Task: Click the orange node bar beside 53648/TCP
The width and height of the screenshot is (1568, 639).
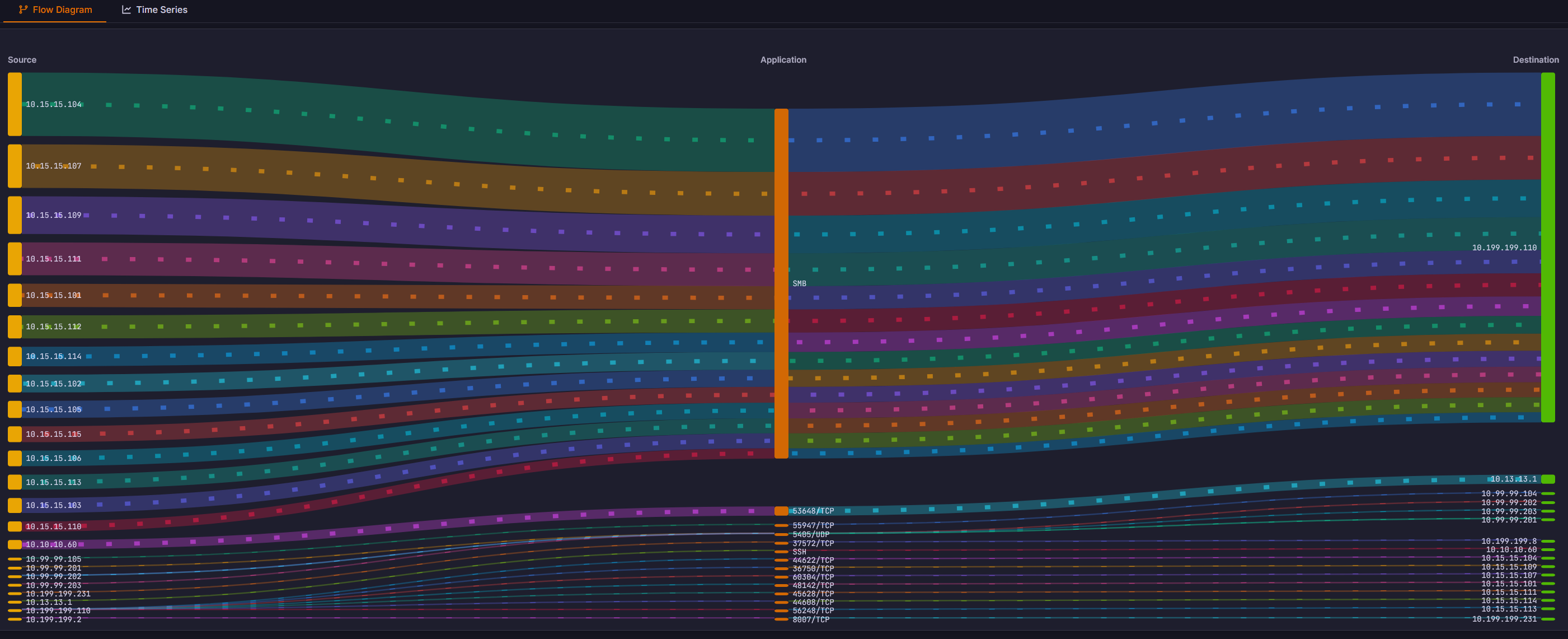Action: pyautogui.click(x=782, y=511)
